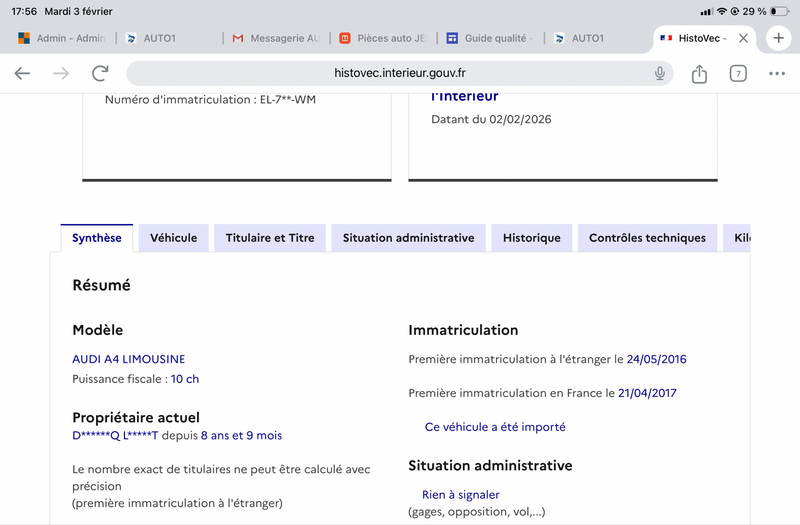800x525 pixels.
Task: Tap the reload page icon
Action: pyautogui.click(x=100, y=73)
